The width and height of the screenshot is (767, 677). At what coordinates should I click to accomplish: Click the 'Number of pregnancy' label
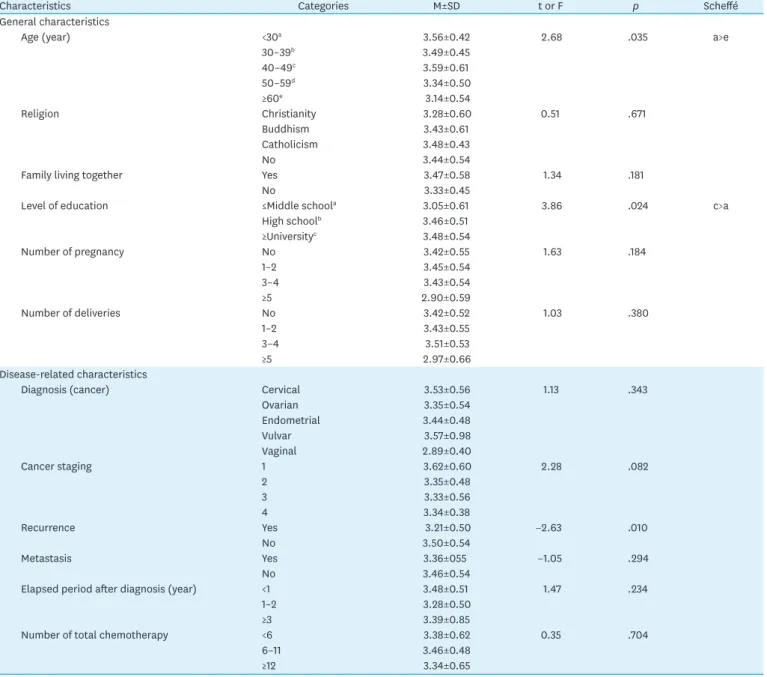tap(72, 252)
